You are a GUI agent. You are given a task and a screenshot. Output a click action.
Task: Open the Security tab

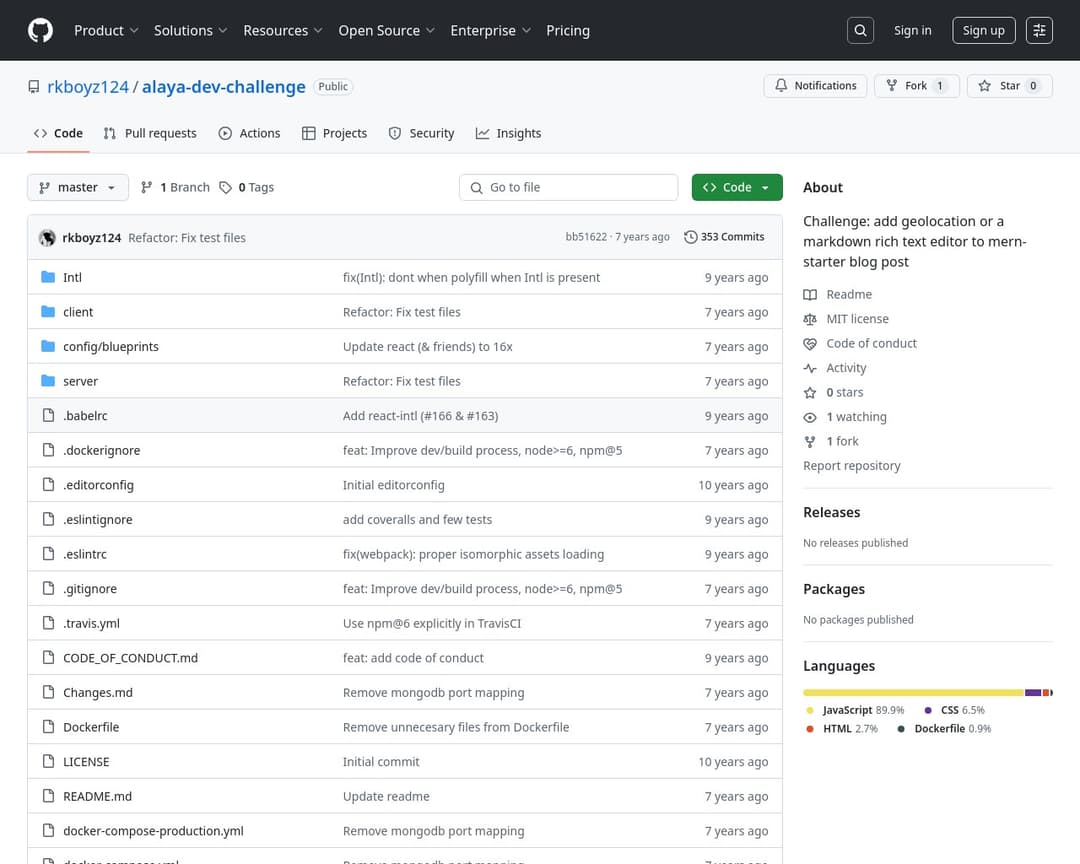click(422, 133)
